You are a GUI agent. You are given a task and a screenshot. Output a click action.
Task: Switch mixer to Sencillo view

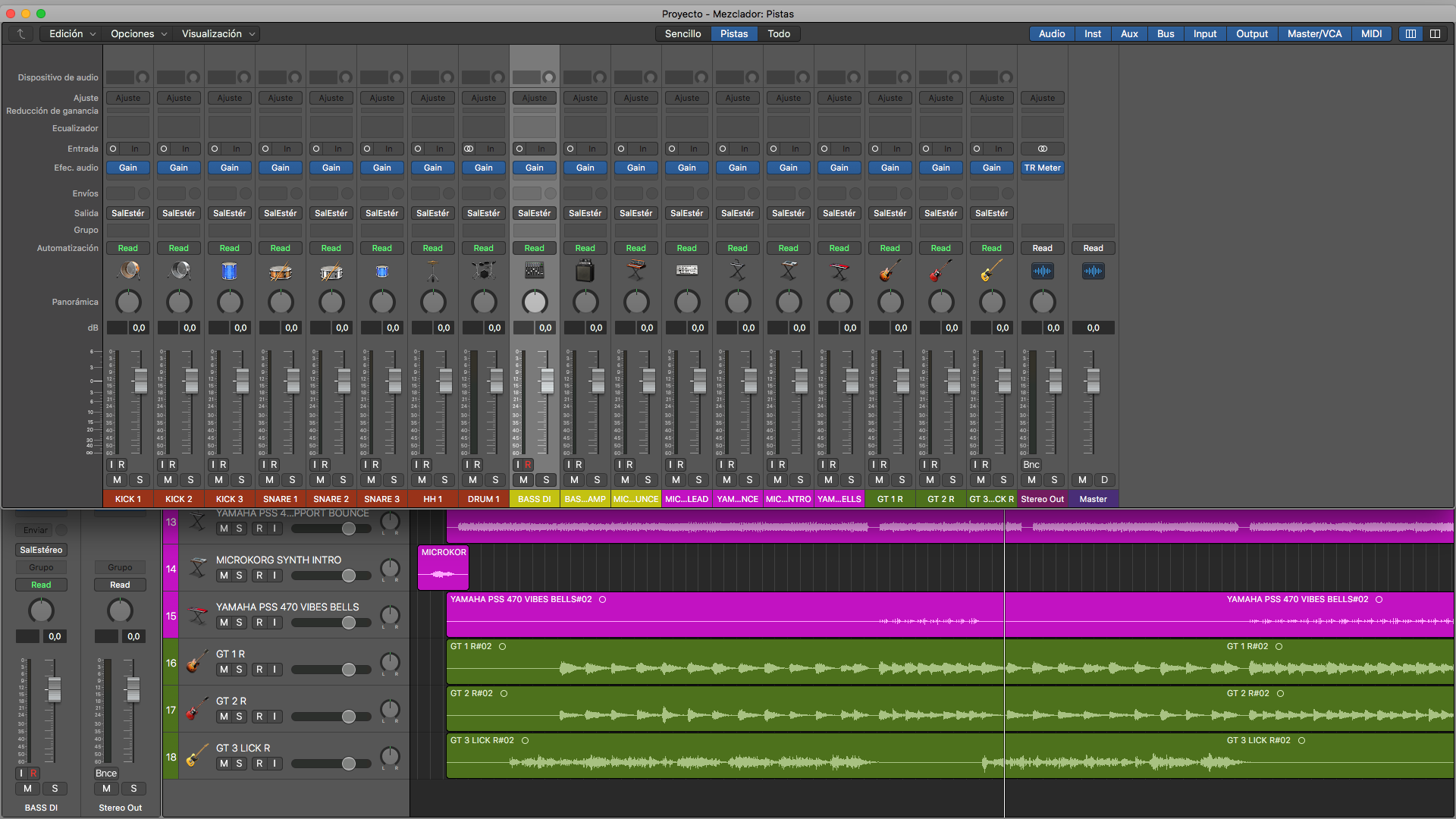point(682,34)
